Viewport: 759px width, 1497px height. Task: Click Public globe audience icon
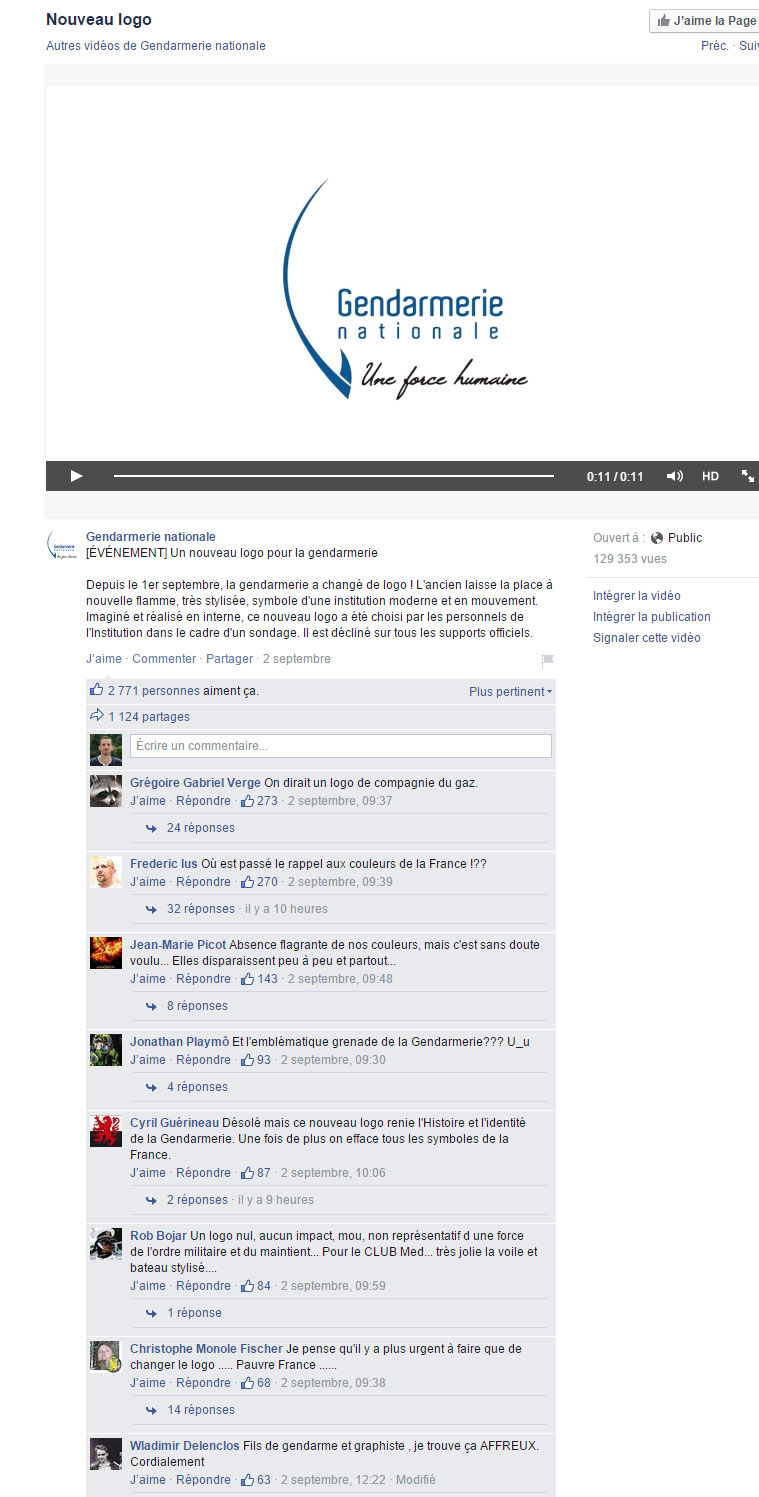pos(657,538)
